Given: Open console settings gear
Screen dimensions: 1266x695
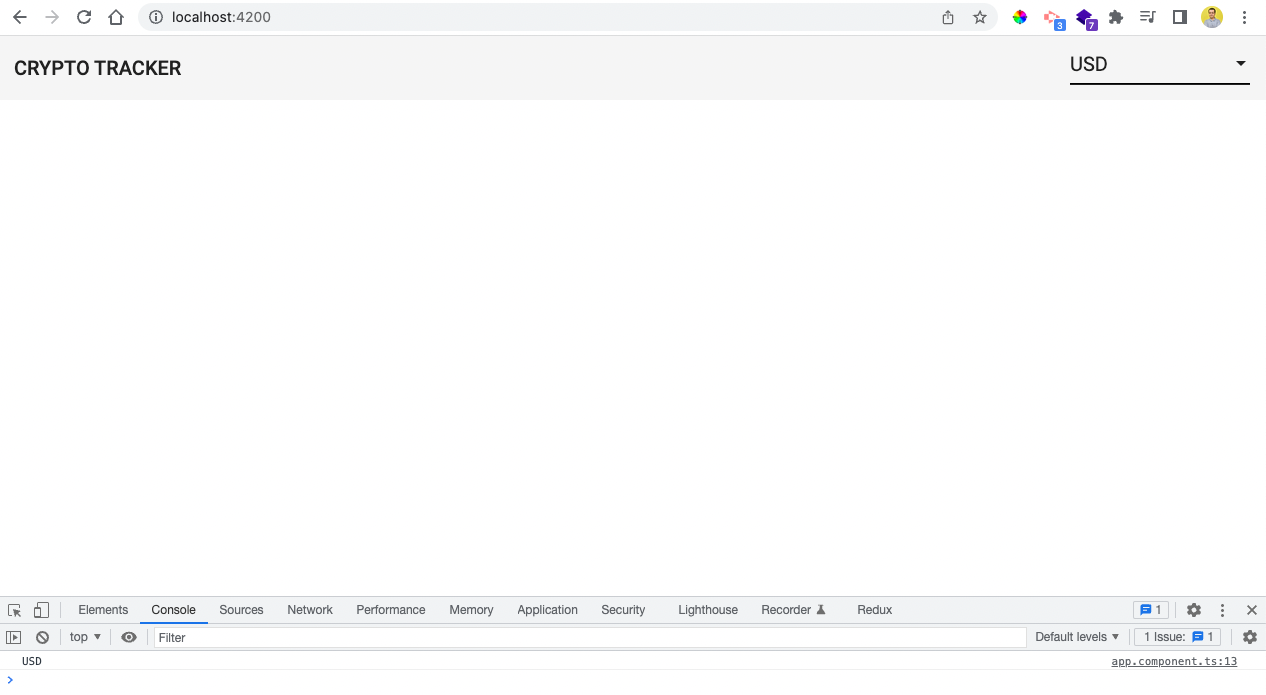Looking at the screenshot, I should (1250, 637).
